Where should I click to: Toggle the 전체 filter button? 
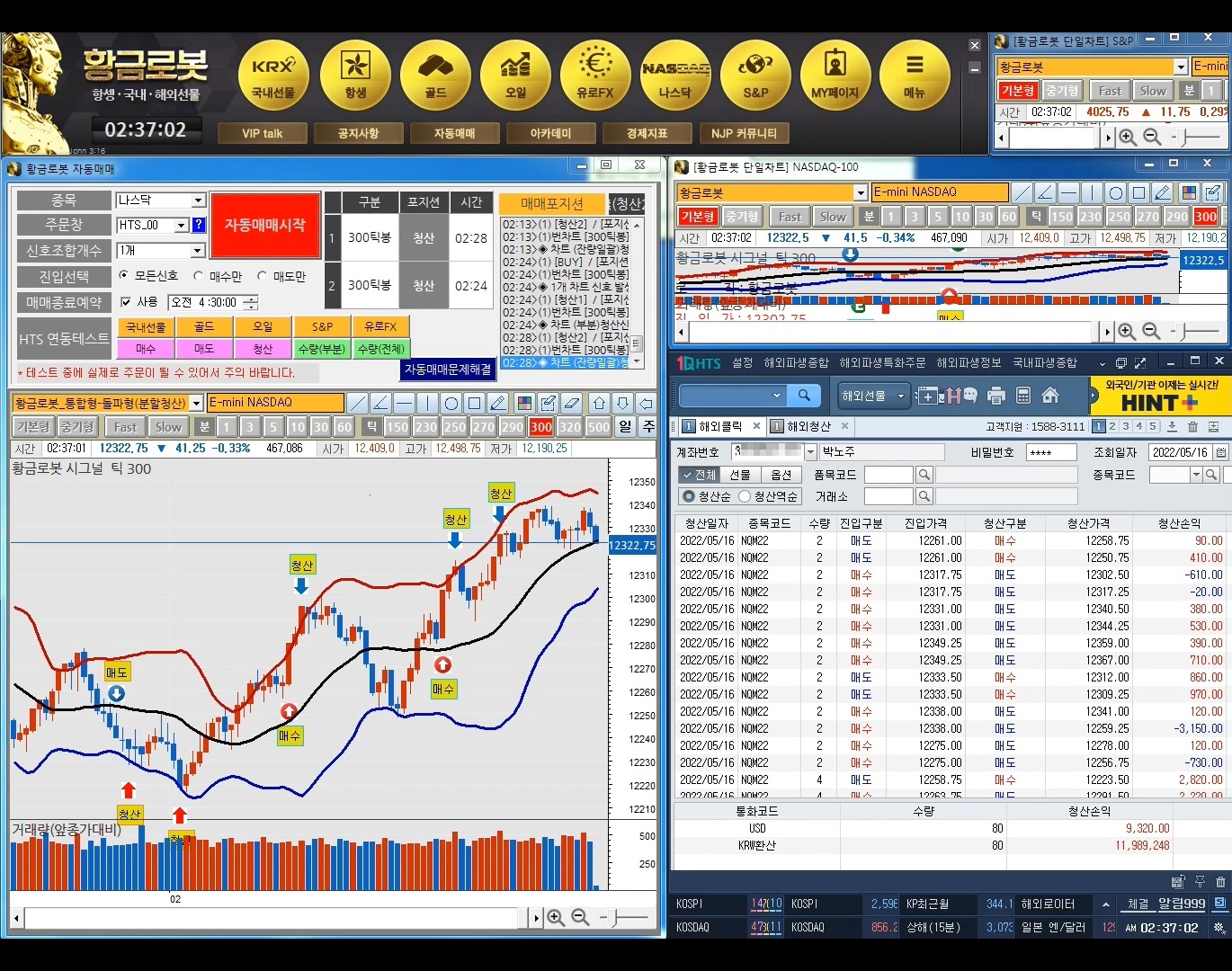click(x=698, y=475)
